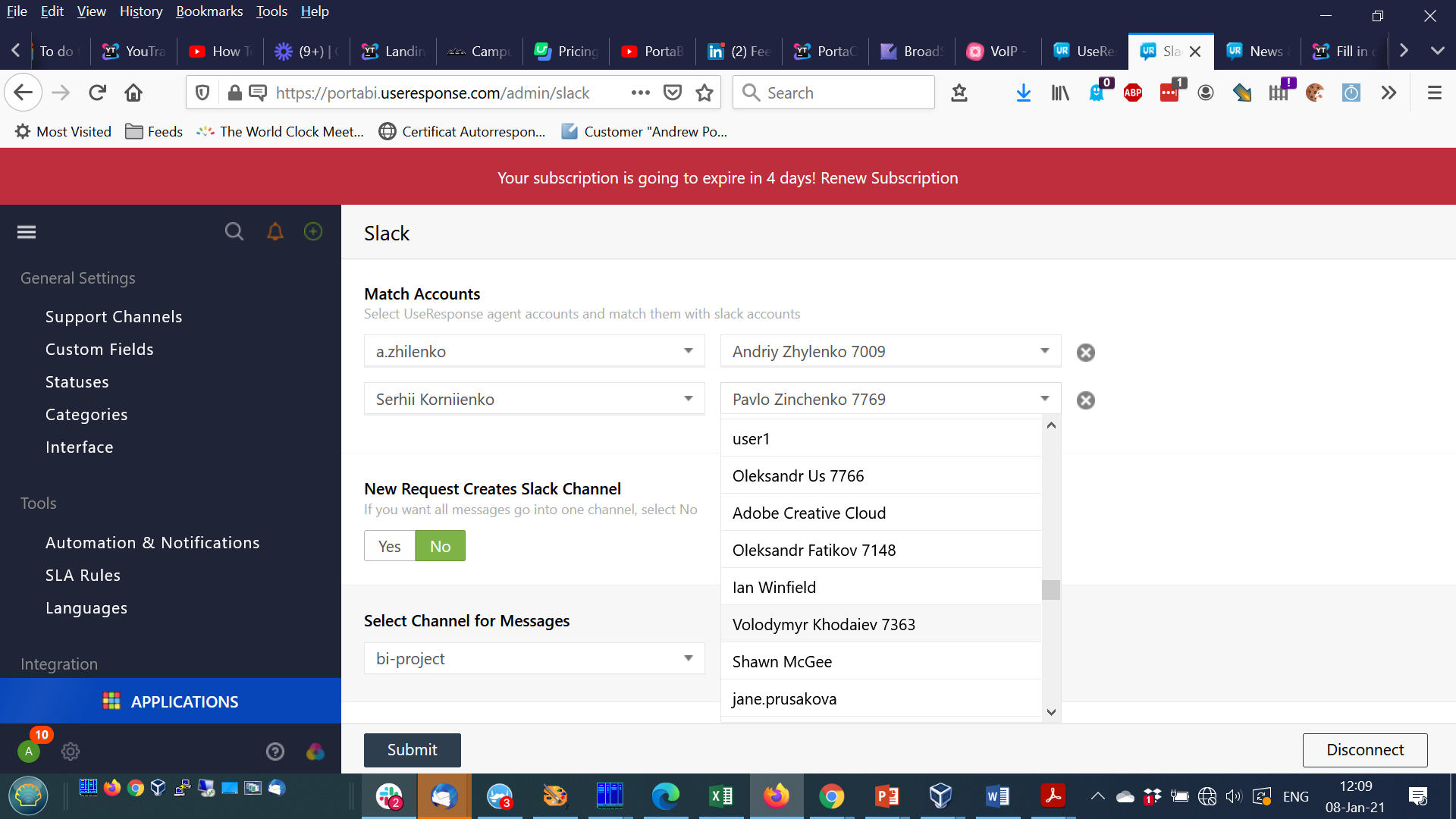Bookmark this page with star icon
1456x819 pixels.
704,93
